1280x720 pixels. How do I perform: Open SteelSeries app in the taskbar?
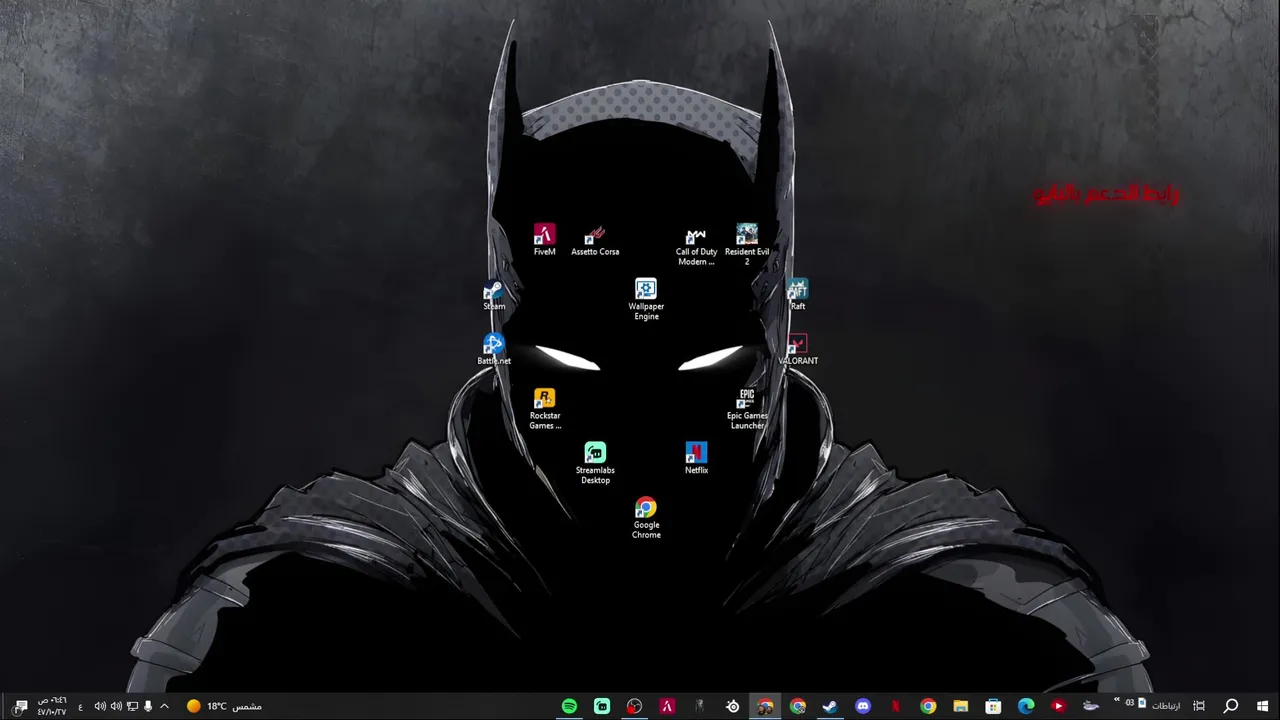tap(733, 706)
